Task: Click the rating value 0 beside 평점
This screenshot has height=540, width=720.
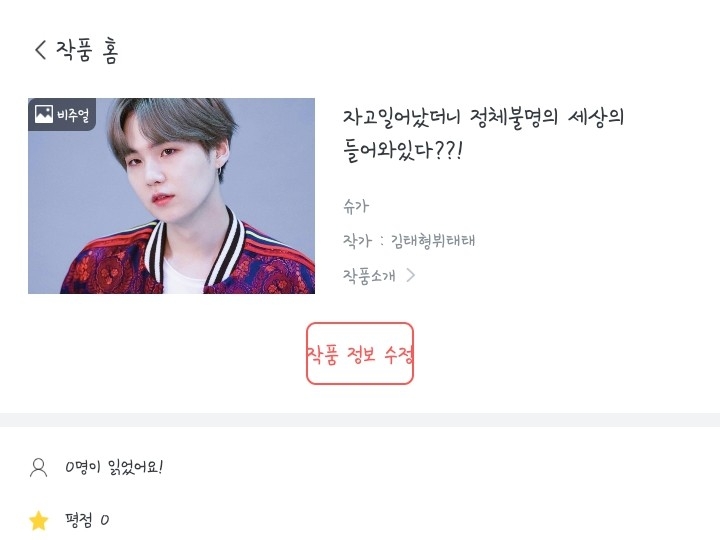Action: point(105,520)
